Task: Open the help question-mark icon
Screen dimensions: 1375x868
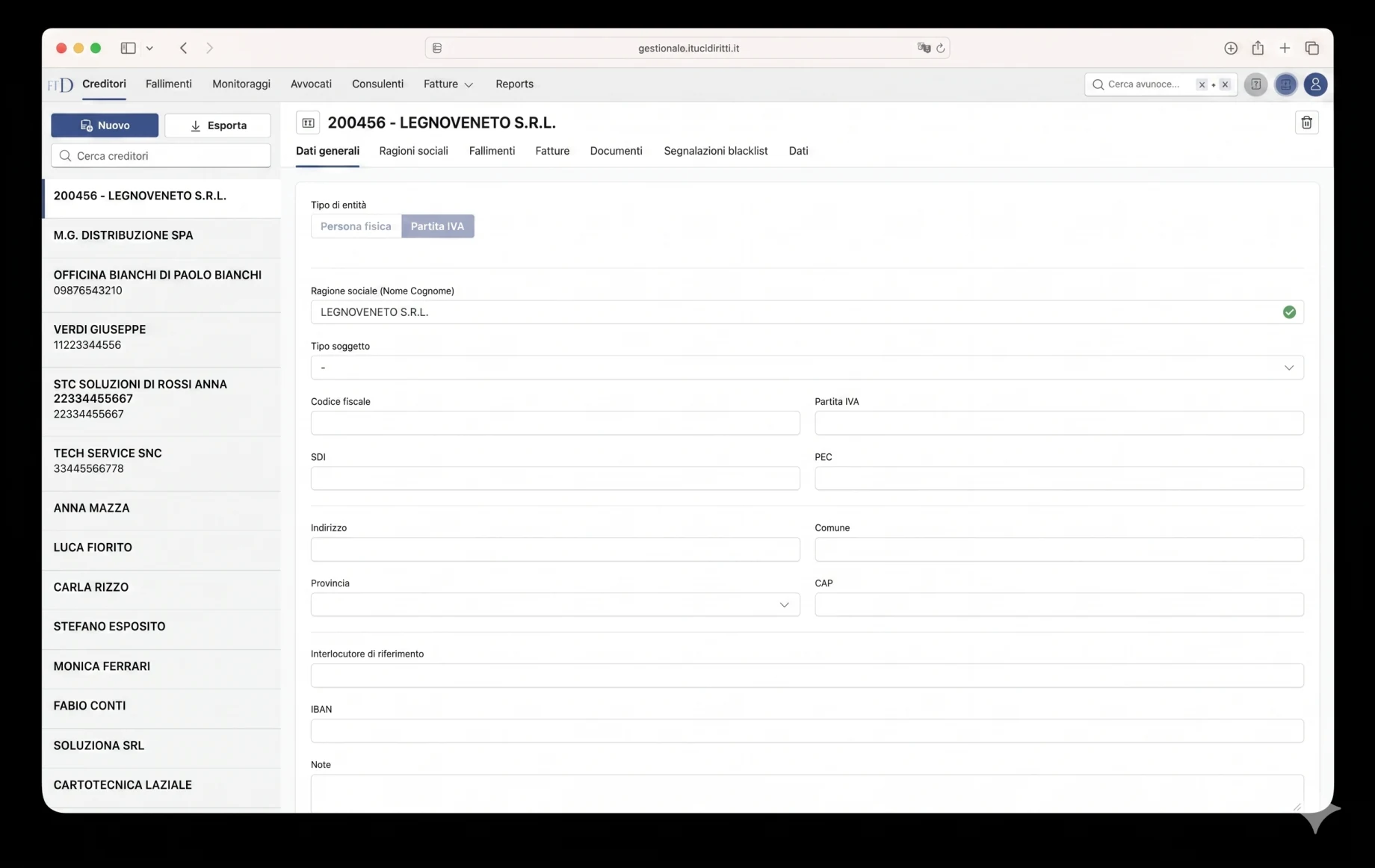Action: click(x=1256, y=84)
